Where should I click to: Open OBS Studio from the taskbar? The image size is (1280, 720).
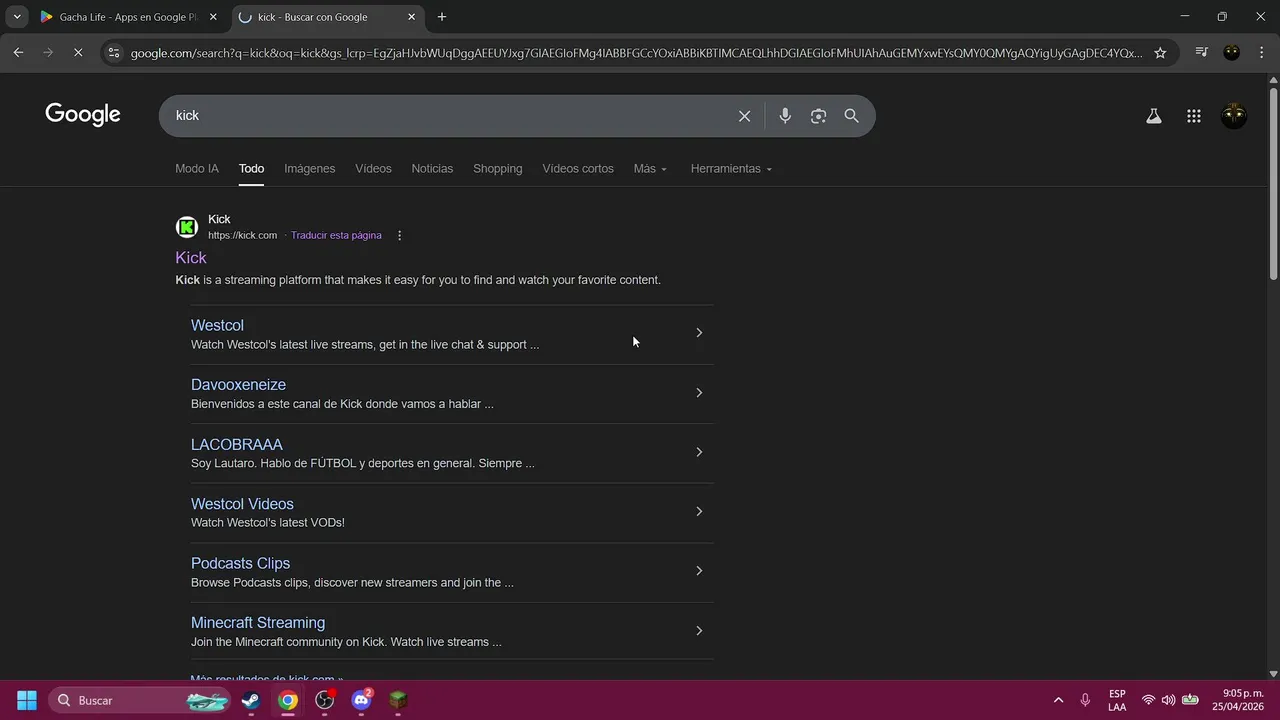coord(325,700)
